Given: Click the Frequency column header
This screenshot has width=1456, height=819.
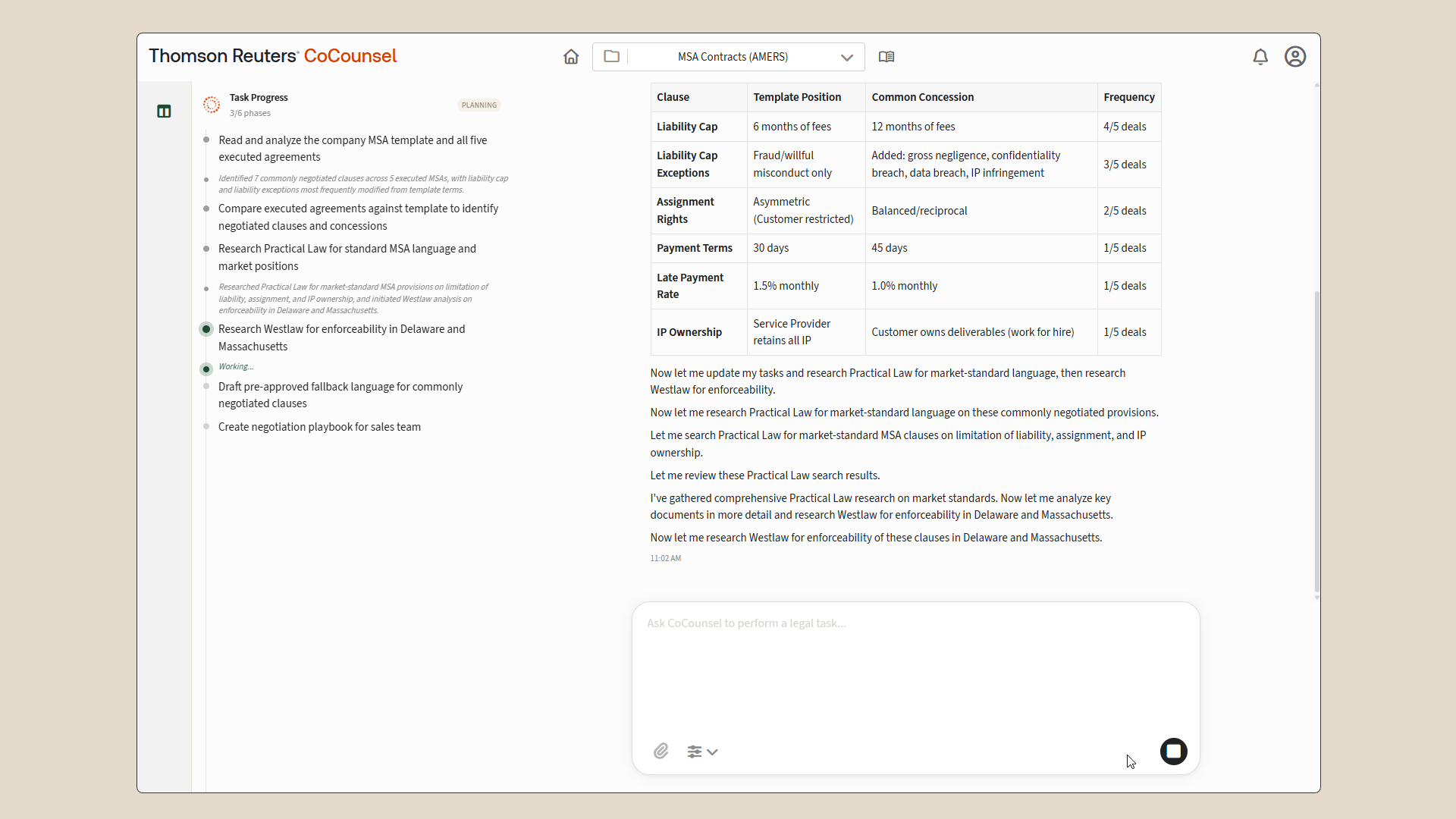Looking at the screenshot, I should click(1128, 97).
